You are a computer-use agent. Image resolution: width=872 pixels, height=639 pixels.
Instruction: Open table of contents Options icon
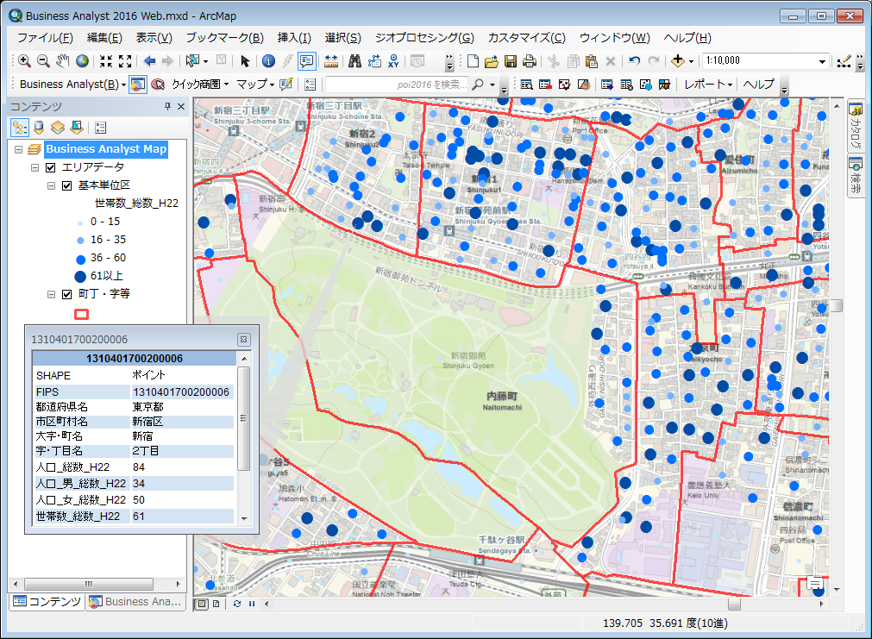100,128
